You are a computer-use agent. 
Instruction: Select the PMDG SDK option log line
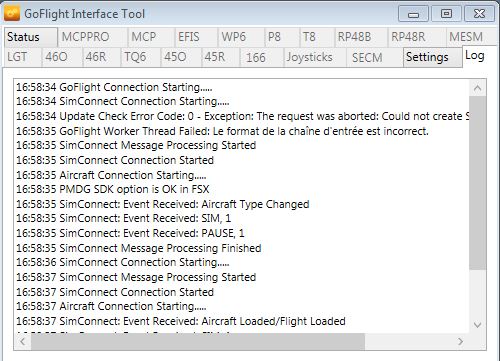[113, 189]
